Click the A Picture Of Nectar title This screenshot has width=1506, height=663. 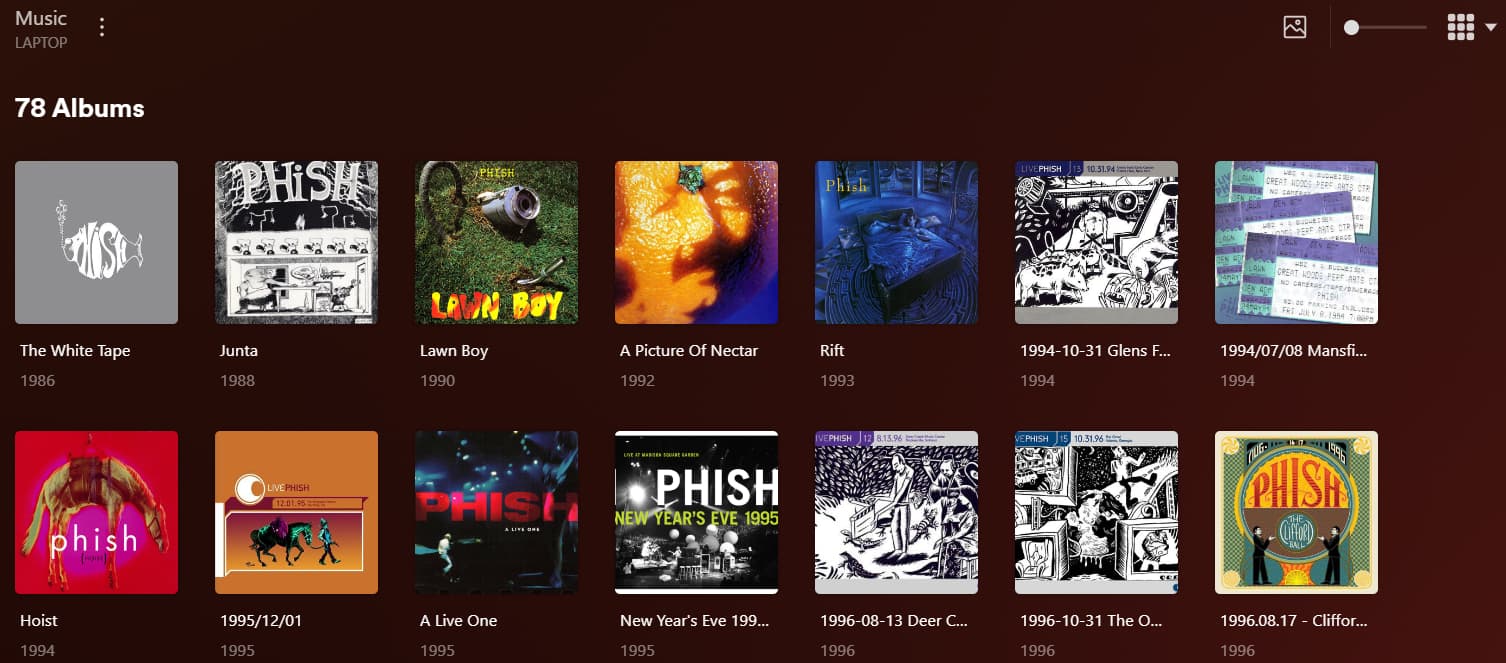click(x=689, y=351)
